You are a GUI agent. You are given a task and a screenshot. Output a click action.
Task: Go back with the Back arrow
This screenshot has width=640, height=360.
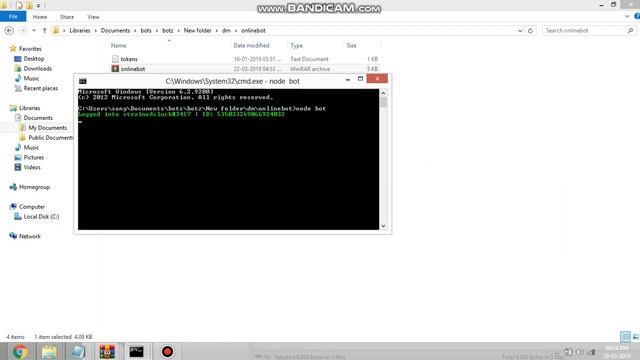tap(9, 31)
